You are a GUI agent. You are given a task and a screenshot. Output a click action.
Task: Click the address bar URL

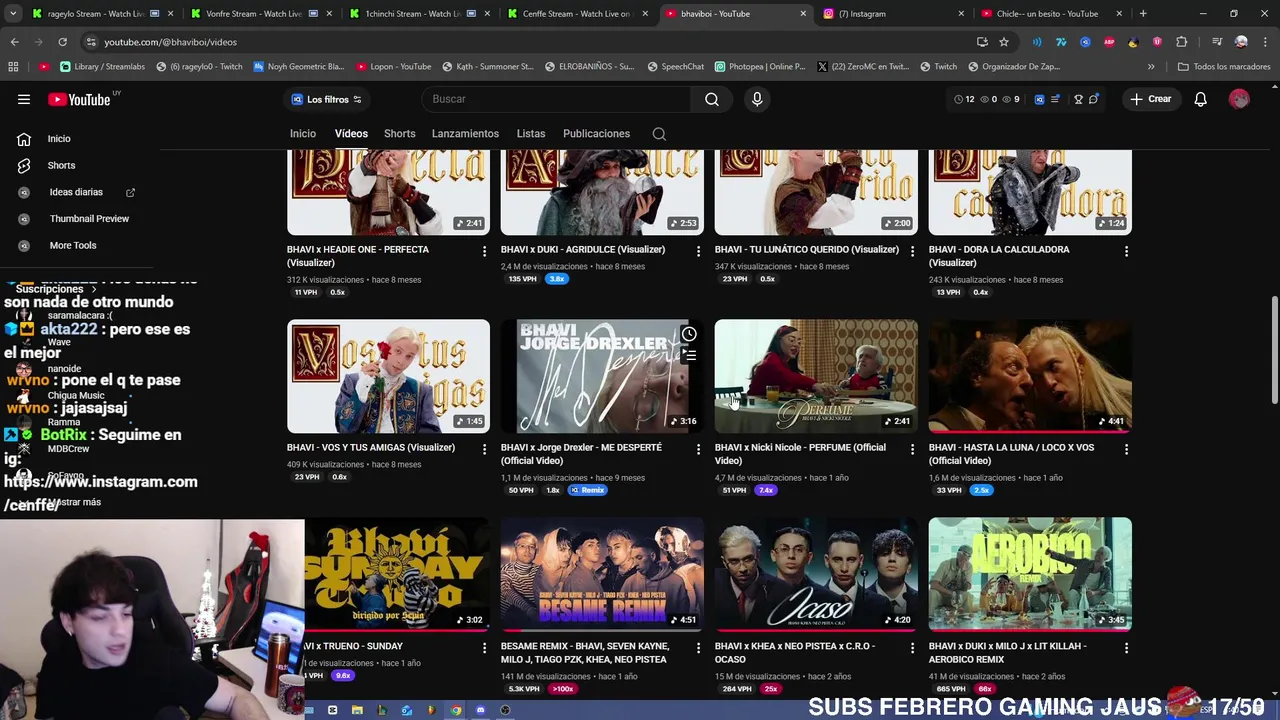[x=170, y=42]
